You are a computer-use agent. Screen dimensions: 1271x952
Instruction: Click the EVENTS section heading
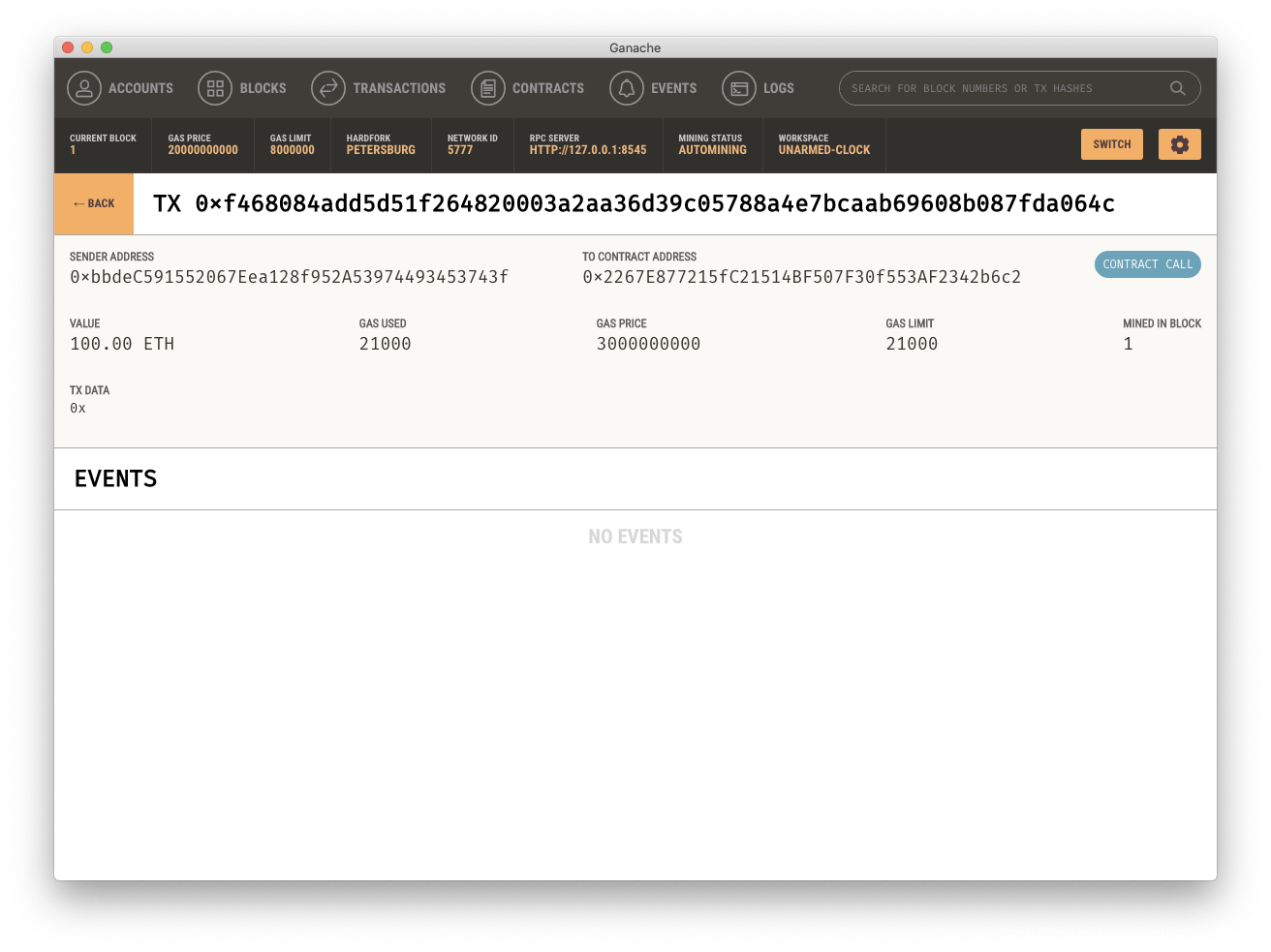pos(115,478)
